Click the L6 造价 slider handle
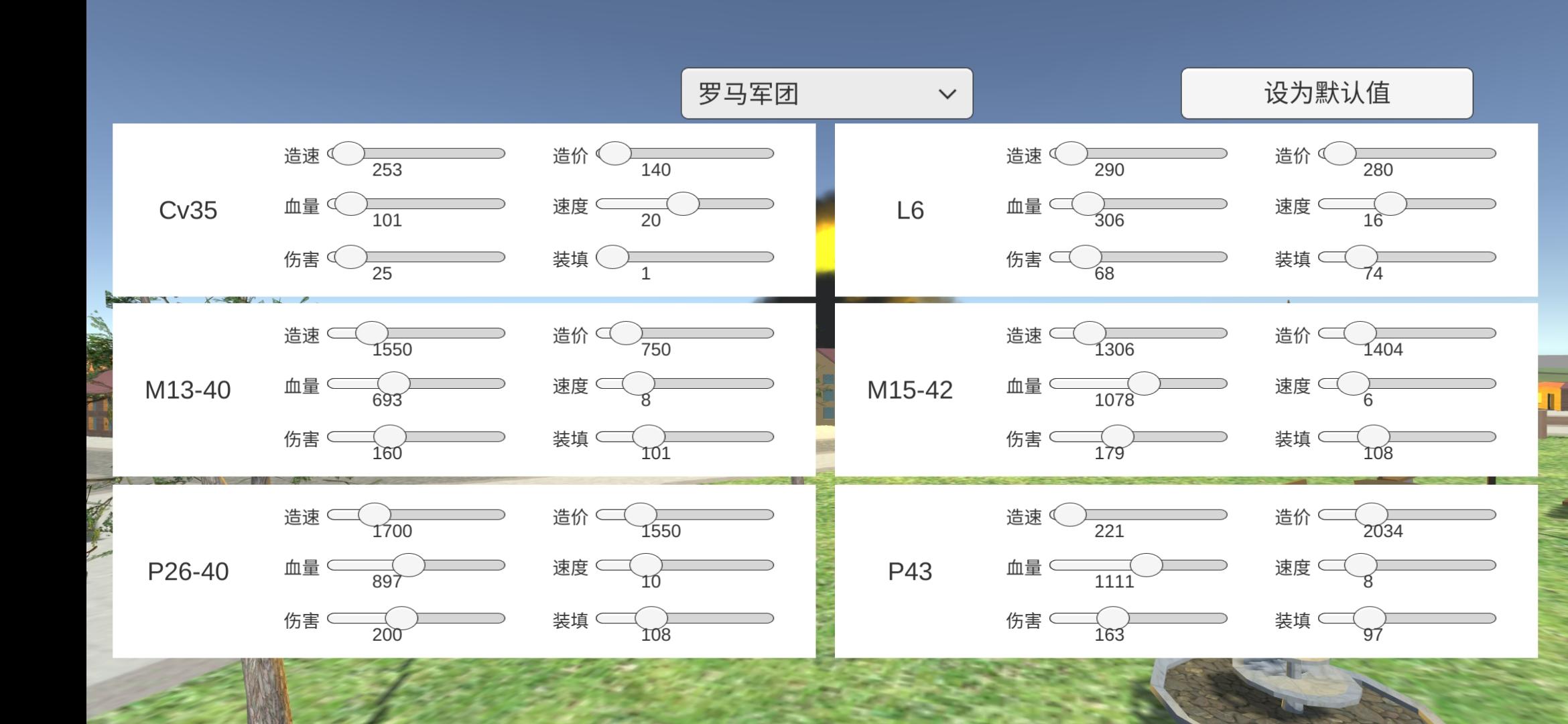Viewport: 1568px width, 724px height. (1340, 154)
